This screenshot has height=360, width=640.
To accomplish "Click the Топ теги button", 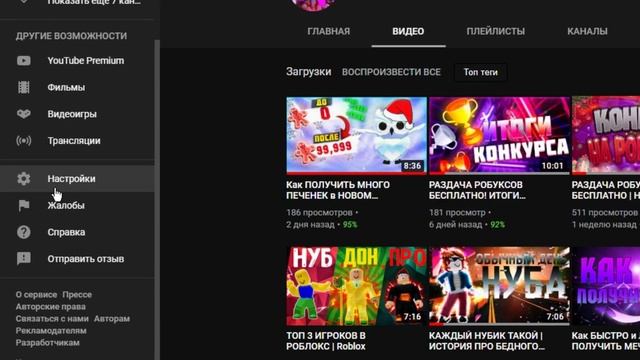I will click(x=480, y=72).
